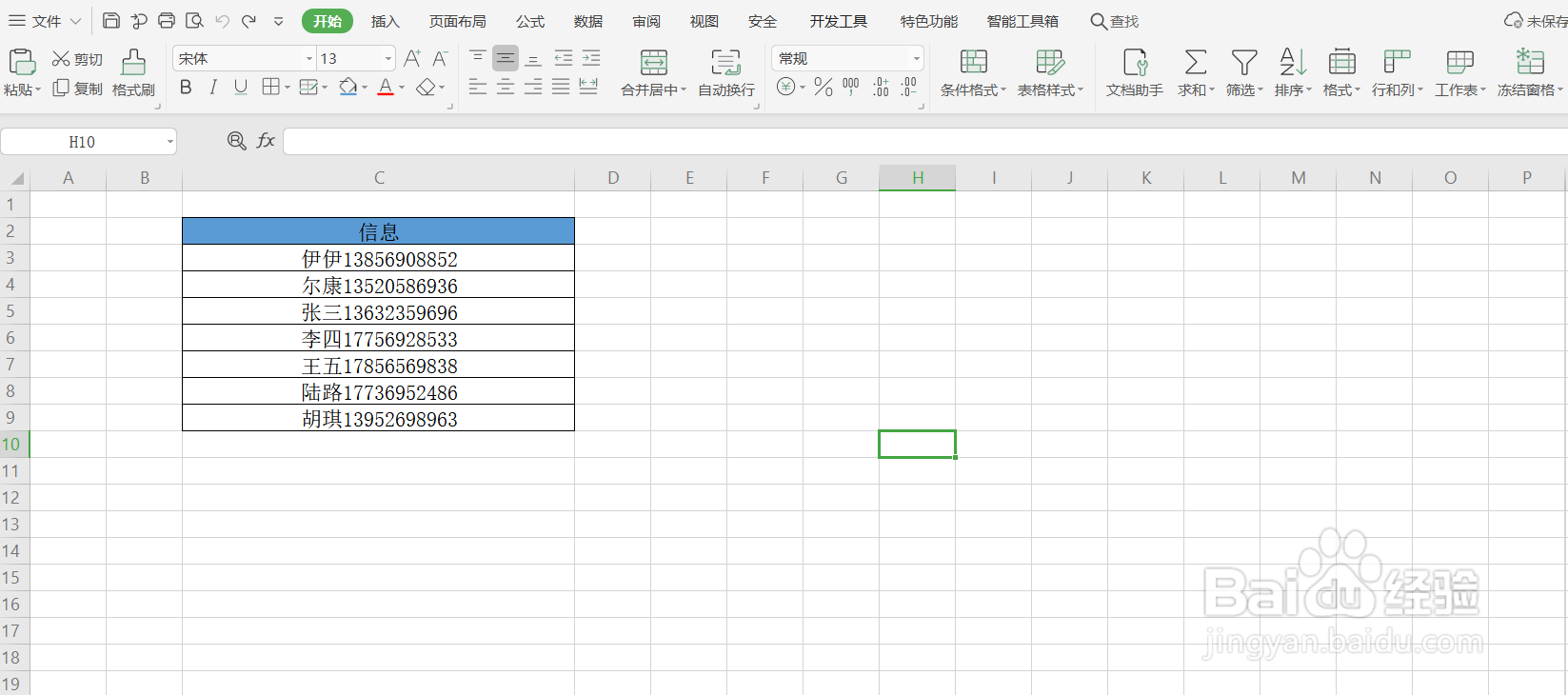Click Freeze Panes (冻结窗格) icon
The image size is (1568, 695).
click(x=1530, y=63)
